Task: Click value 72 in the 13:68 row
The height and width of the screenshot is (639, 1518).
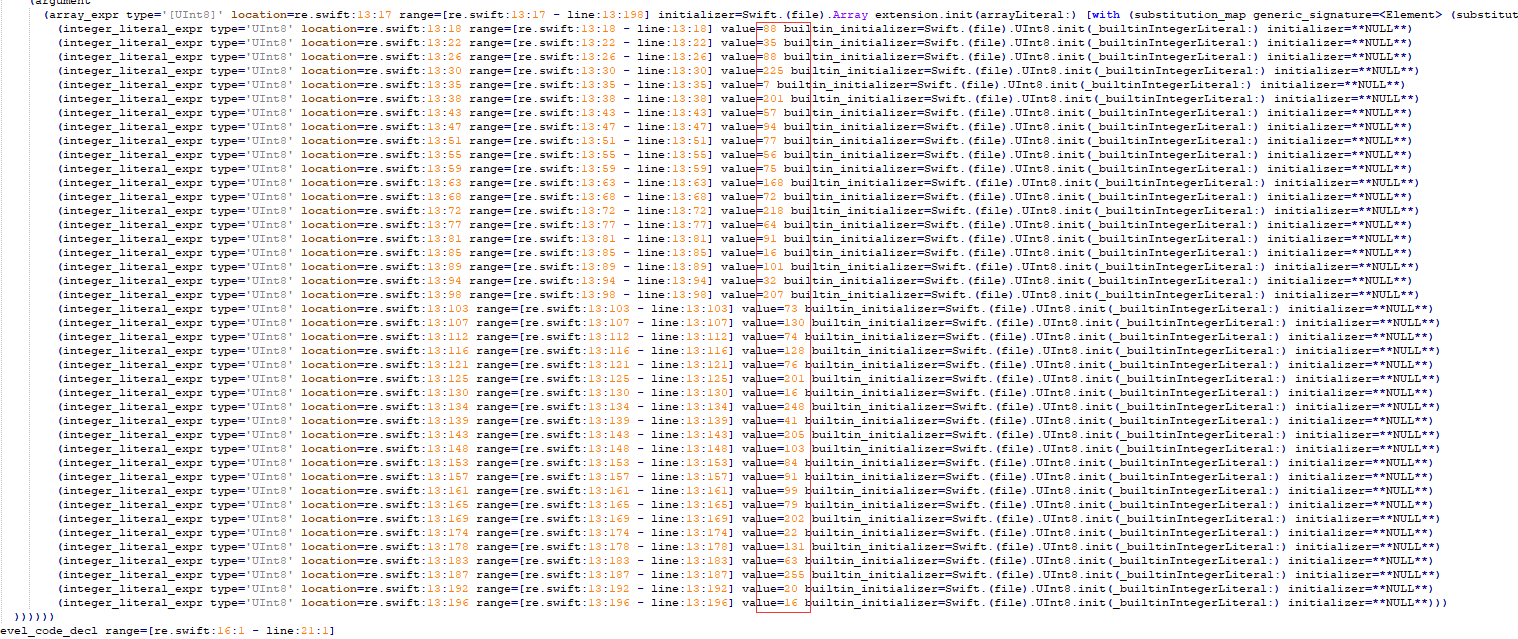Action: coord(770,197)
